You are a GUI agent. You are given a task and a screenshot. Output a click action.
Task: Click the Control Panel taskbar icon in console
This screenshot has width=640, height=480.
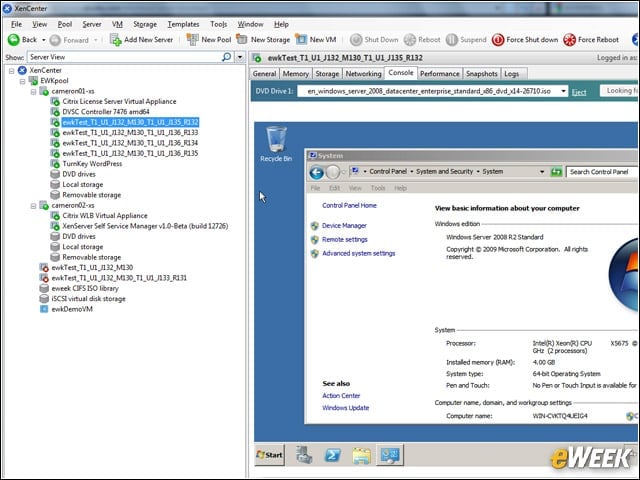click(x=390, y=455)
